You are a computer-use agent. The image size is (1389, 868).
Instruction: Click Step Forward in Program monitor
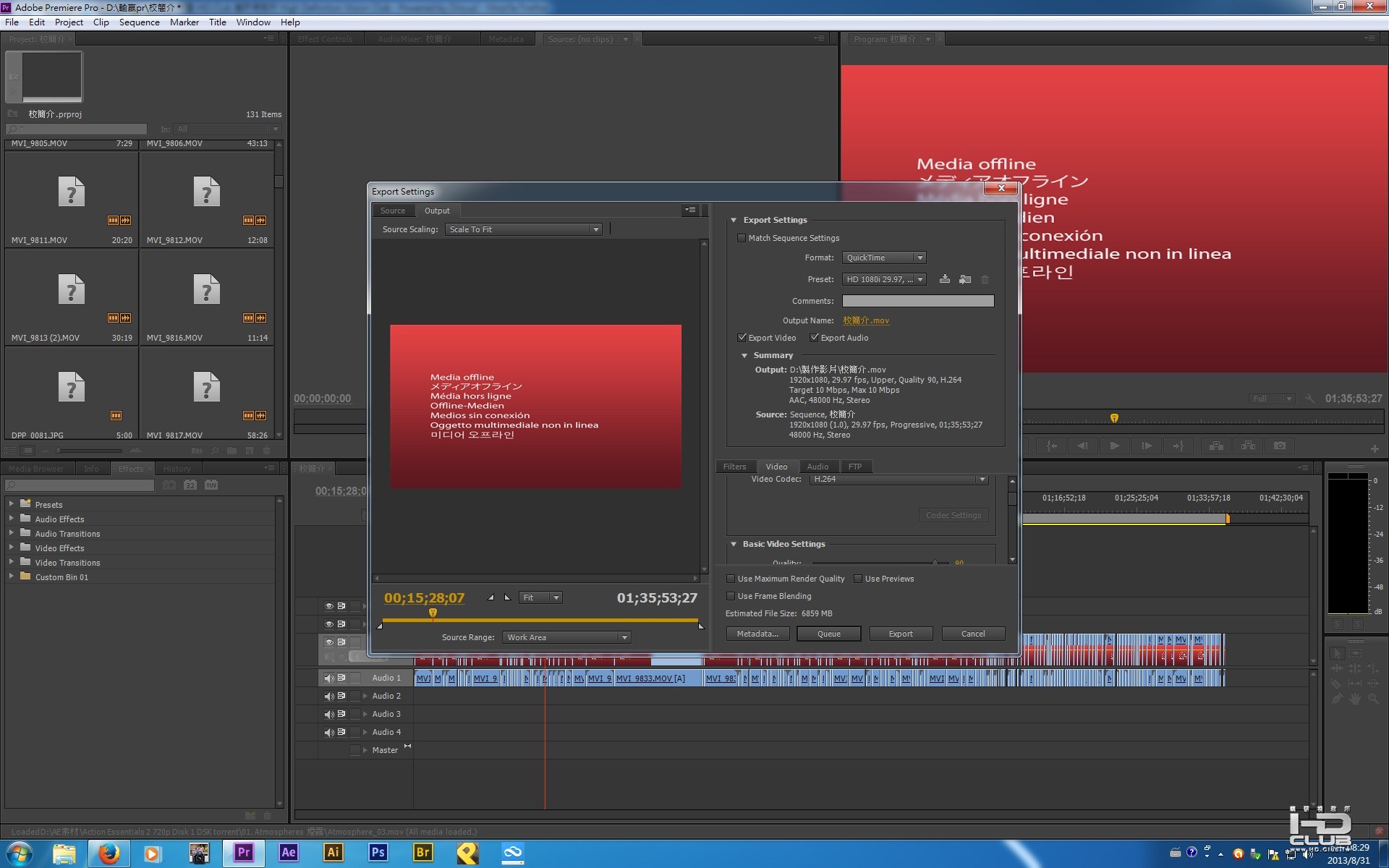(x=1147, y=446)
